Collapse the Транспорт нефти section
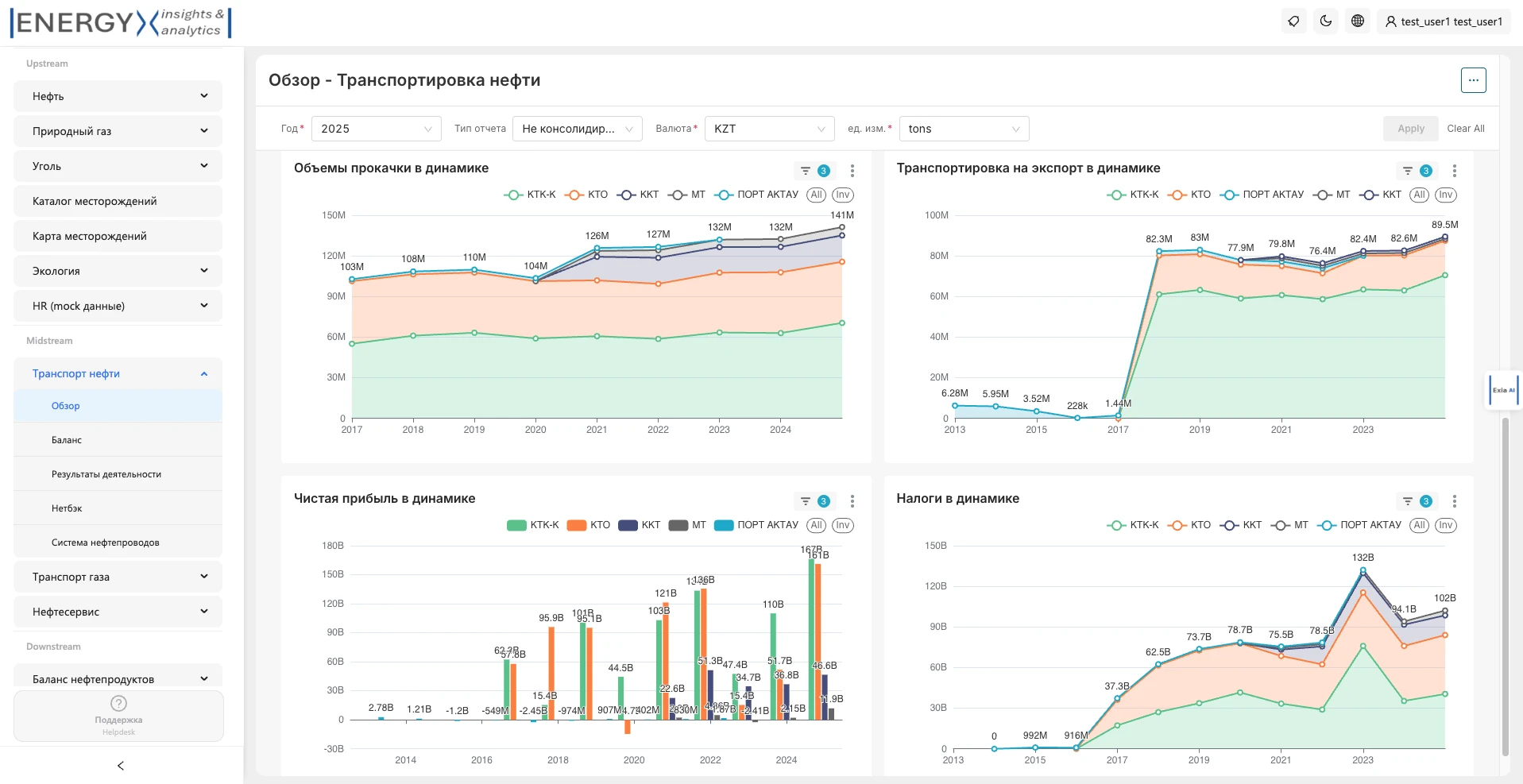The width and height of the screenshot is (1523, 784). (118, 373)
